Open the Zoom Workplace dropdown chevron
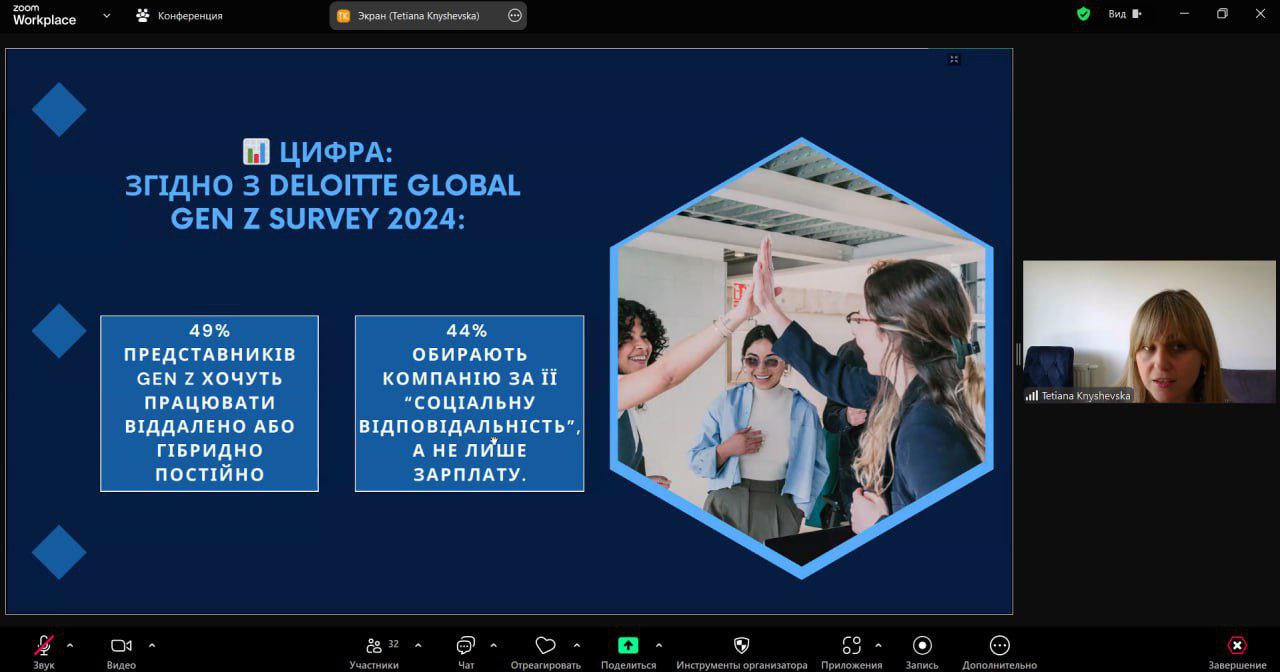The image size is (1280, 672). 107,15
